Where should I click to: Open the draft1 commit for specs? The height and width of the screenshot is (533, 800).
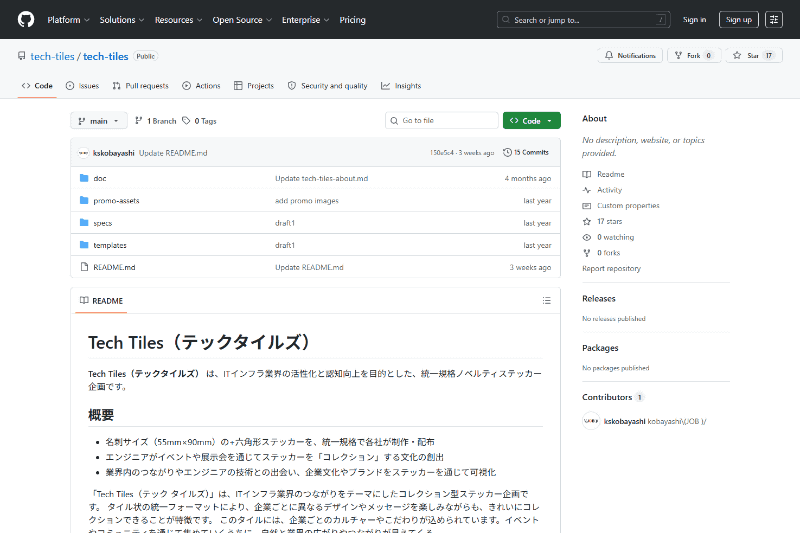point(285,223)
